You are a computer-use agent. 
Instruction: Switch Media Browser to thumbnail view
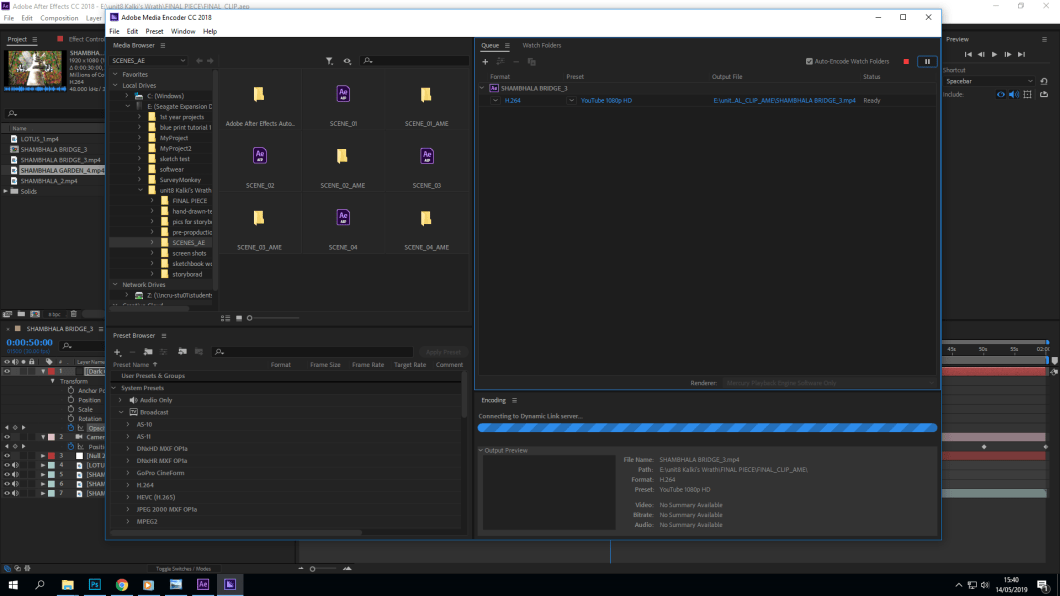(x=239, y=318)
